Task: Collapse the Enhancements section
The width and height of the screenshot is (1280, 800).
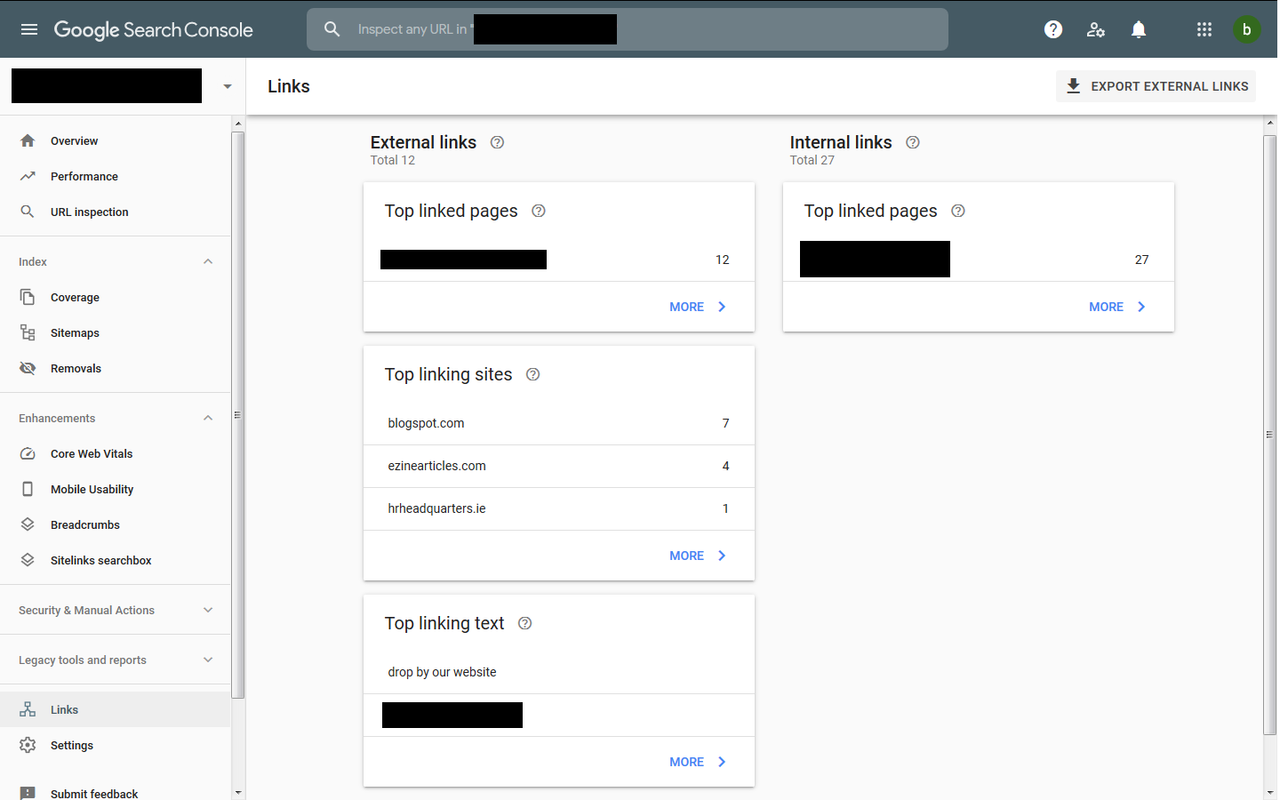Action: click(x=208, y=418)
